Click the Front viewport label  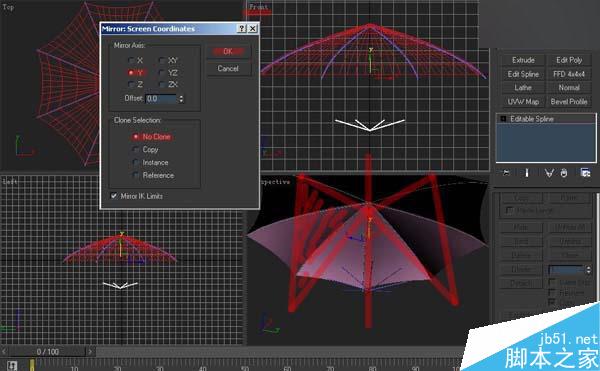pyautogui.click(x=259, y=7)
